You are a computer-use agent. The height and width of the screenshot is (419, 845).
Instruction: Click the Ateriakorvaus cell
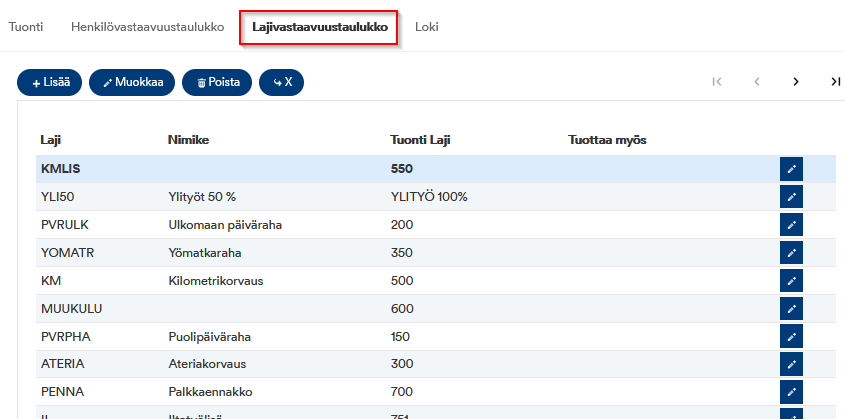pos(207,364)
